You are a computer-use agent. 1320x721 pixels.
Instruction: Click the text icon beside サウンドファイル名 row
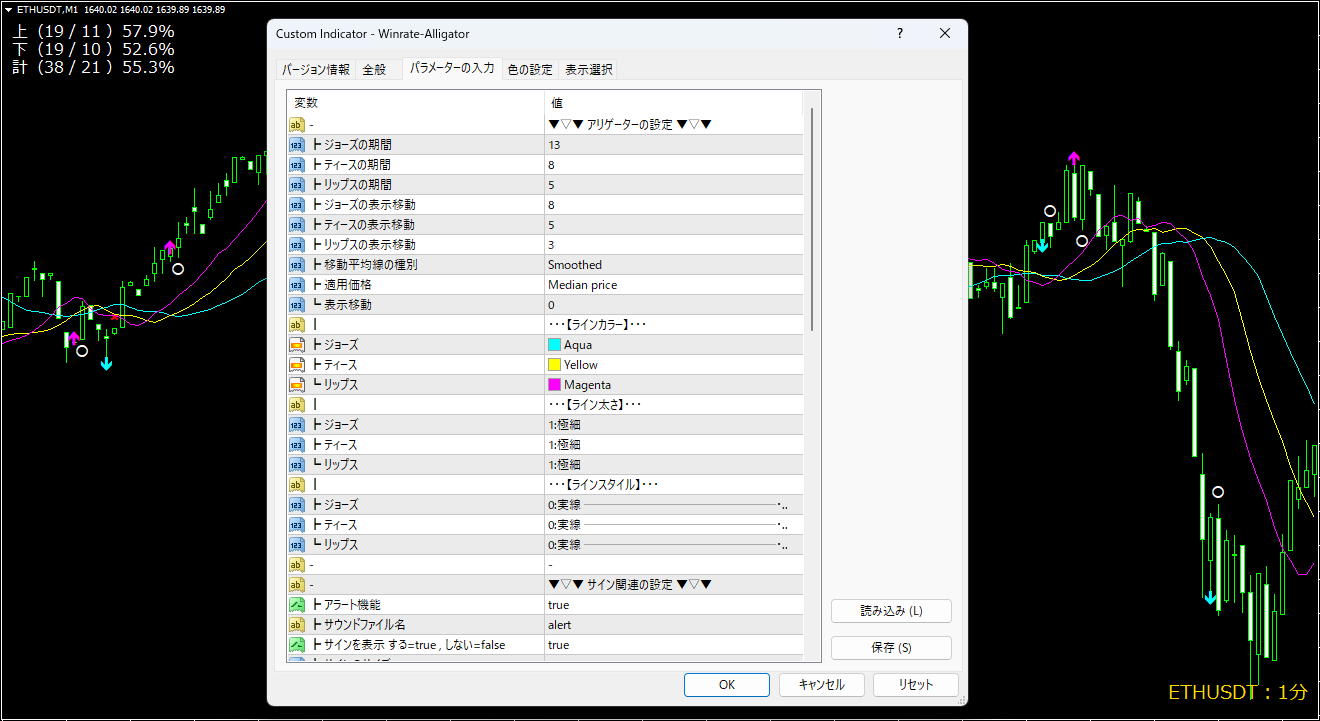tap(297, 625)
